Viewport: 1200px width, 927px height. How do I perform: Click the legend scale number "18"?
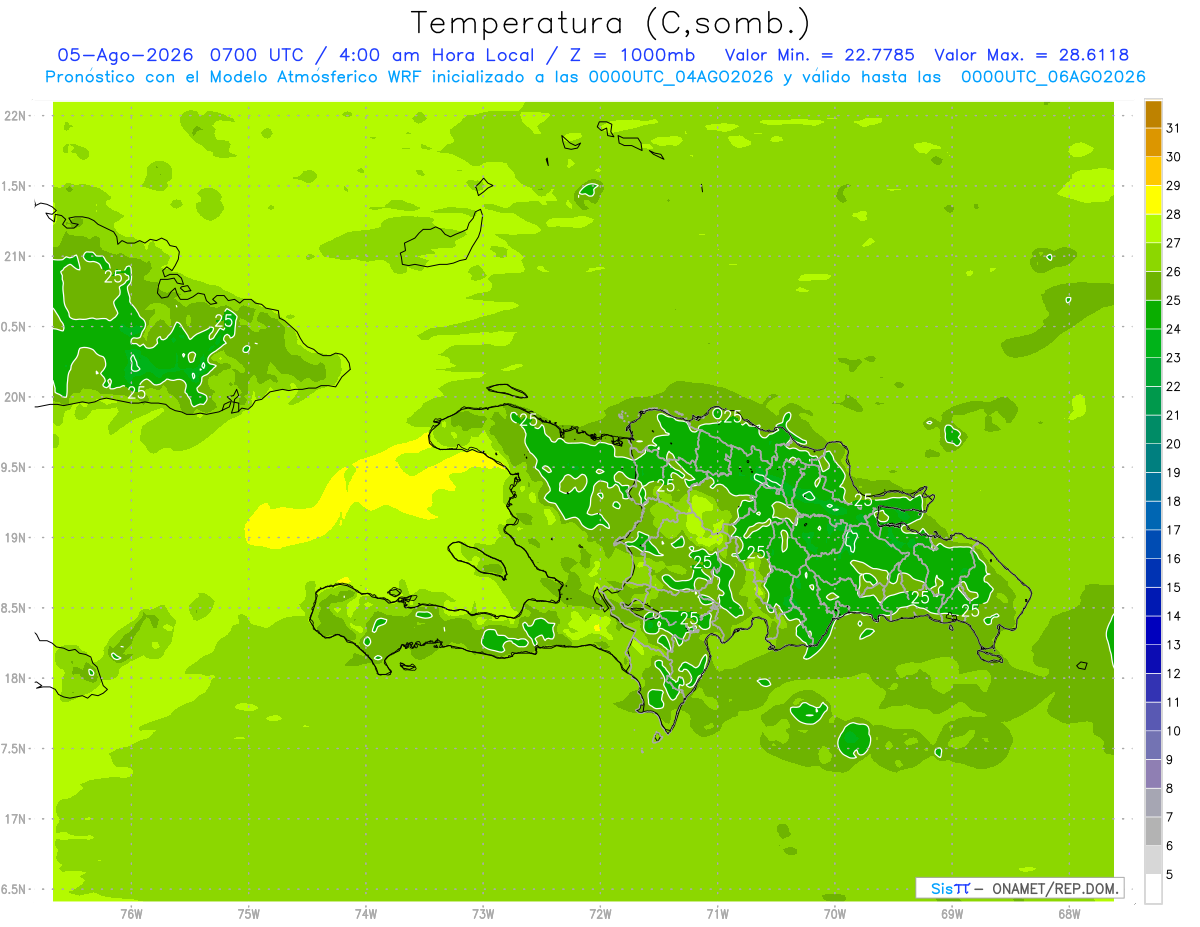(x=1174, y=502)
